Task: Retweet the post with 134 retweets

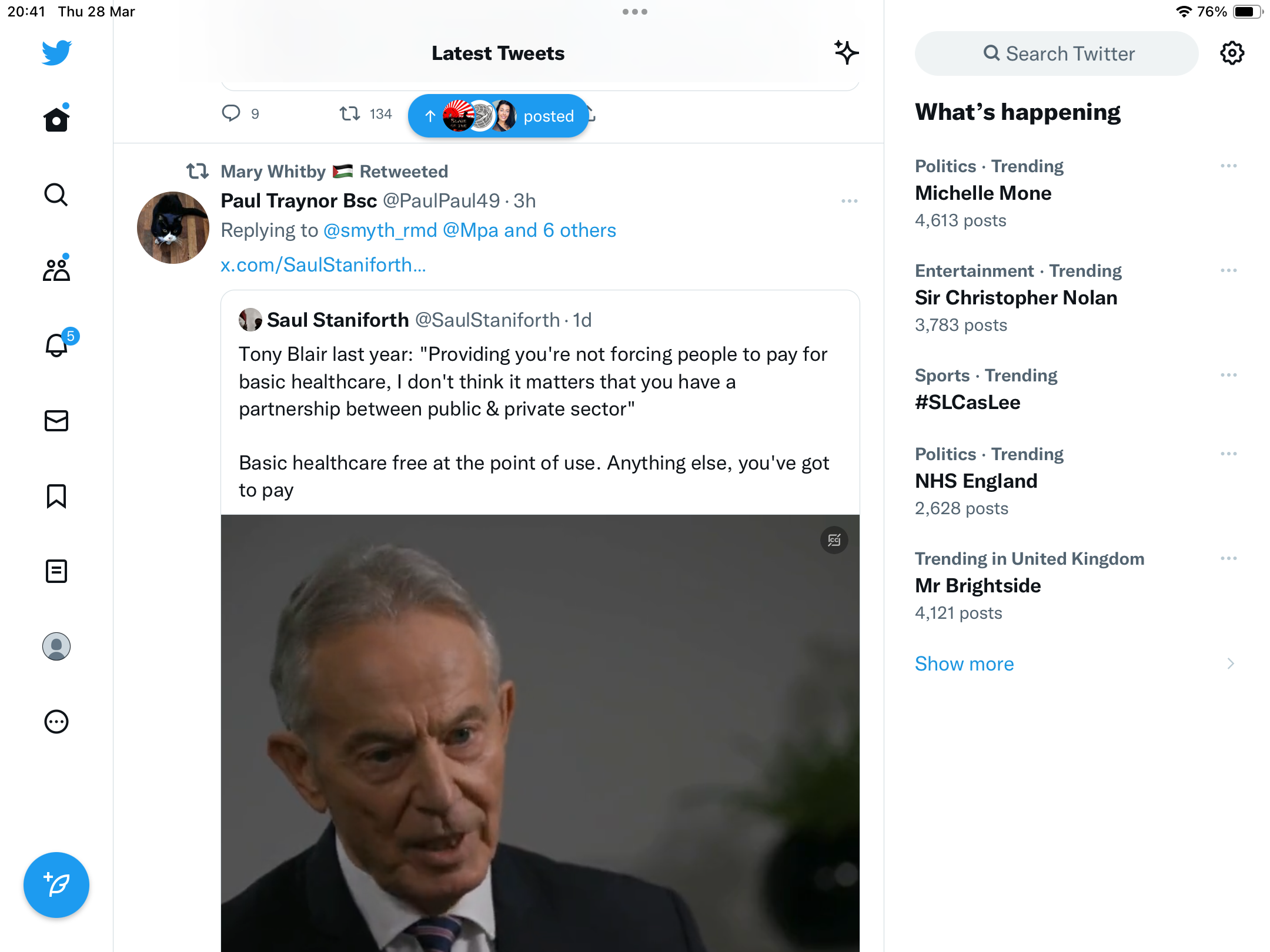Action: coord(350,113)
